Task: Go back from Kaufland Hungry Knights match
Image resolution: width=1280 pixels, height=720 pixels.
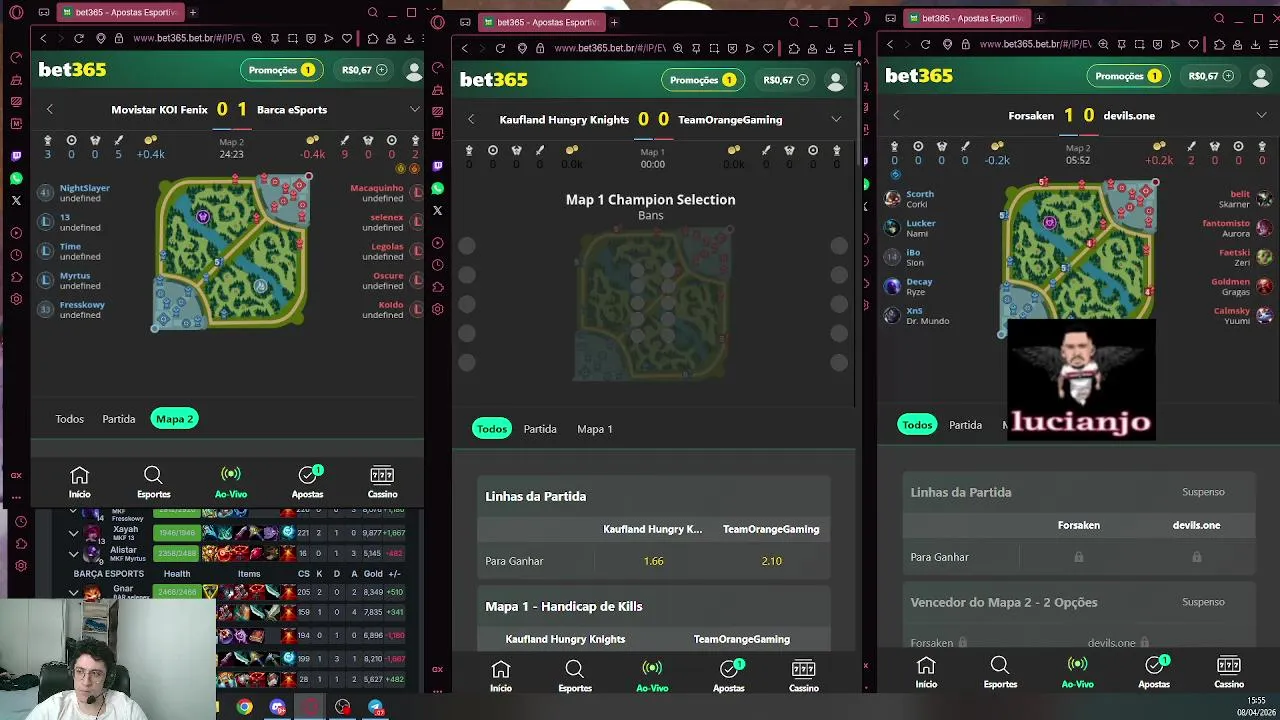Action: 471,119
